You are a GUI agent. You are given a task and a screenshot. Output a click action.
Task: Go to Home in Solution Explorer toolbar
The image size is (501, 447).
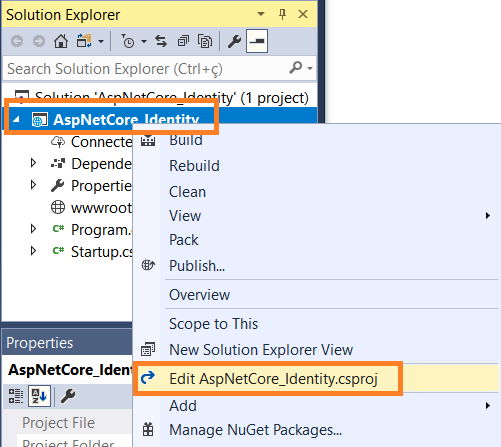point(61,41)
